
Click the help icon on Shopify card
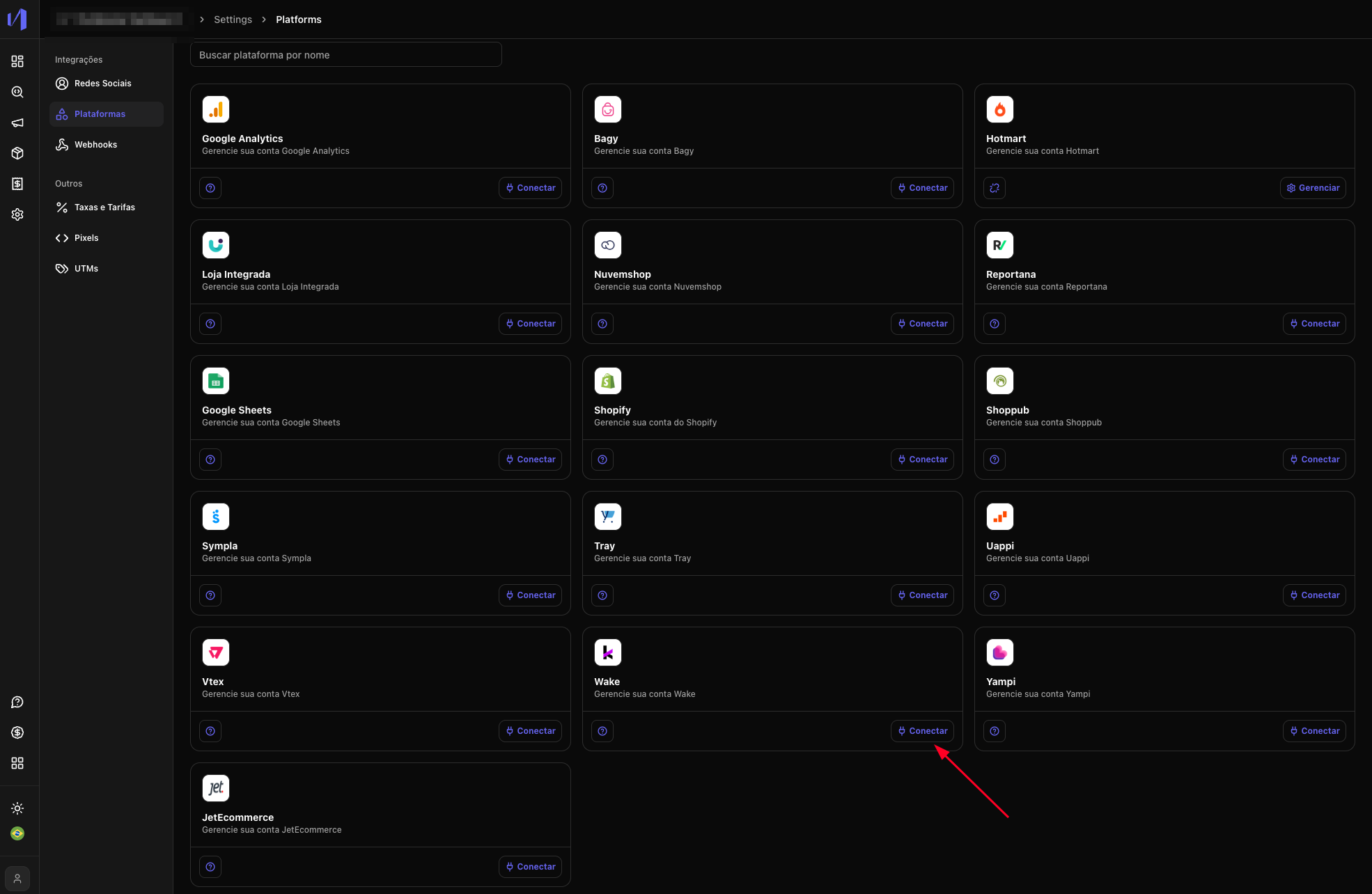(602, 460)
